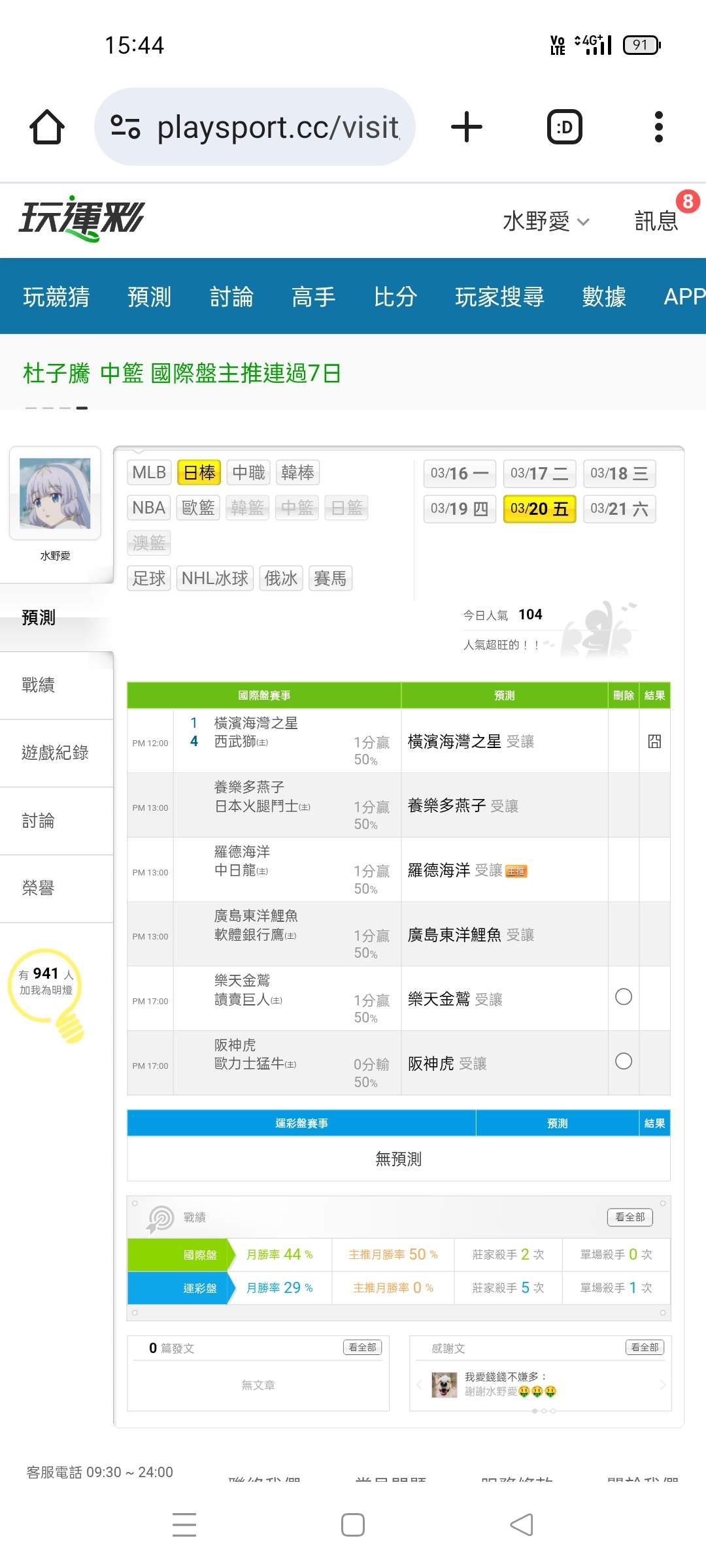Choose date 03/16 一

coord(460,474)
